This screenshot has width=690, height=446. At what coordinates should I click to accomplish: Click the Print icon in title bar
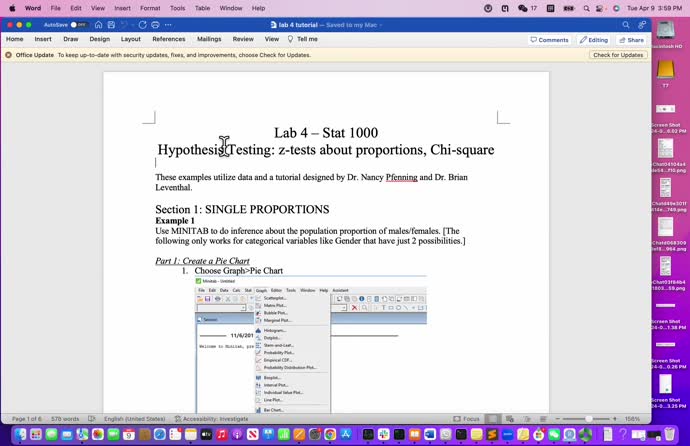[x=155, y=25]
